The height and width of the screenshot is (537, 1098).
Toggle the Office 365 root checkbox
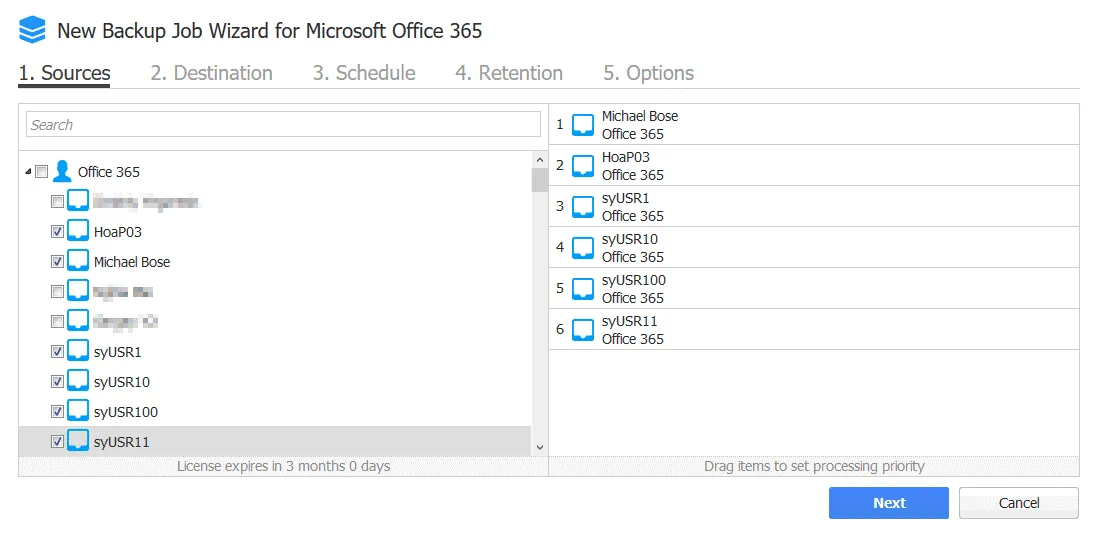click(41, 172)
